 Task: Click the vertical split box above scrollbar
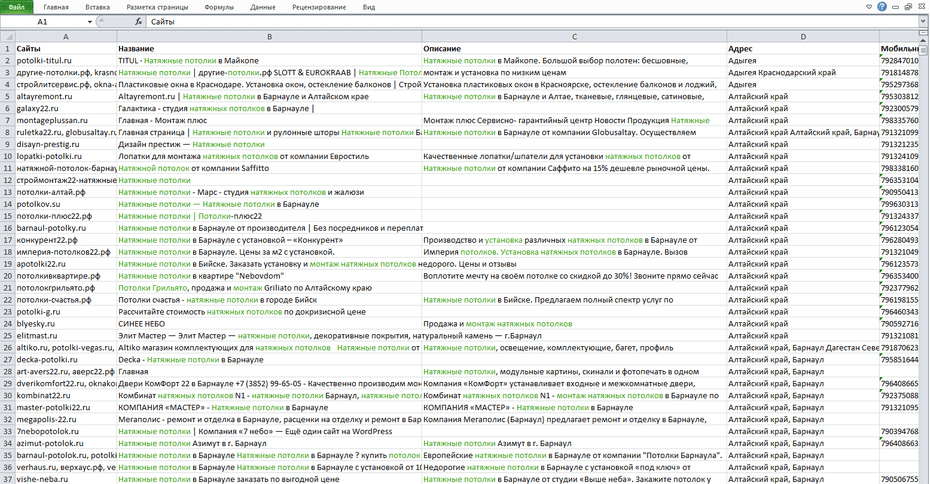[923, 34]
